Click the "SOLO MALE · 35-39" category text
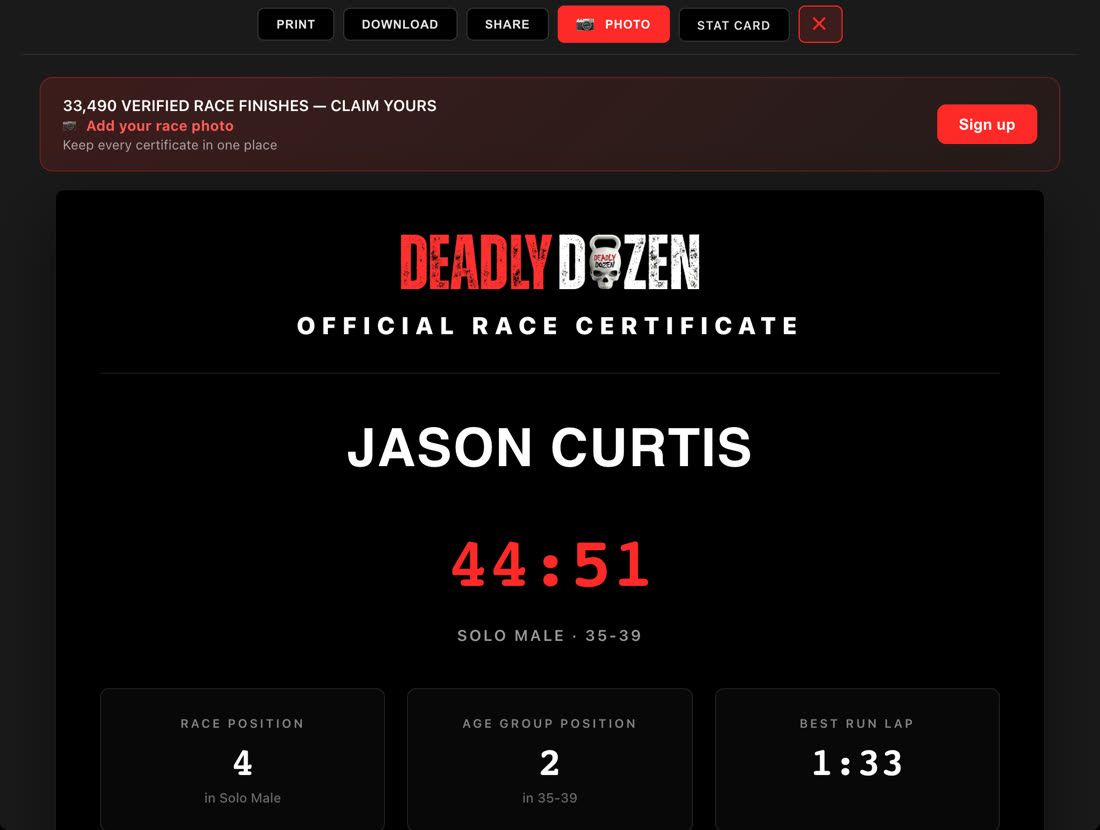Screen dimensions: 1100x830 pos(549,636)
